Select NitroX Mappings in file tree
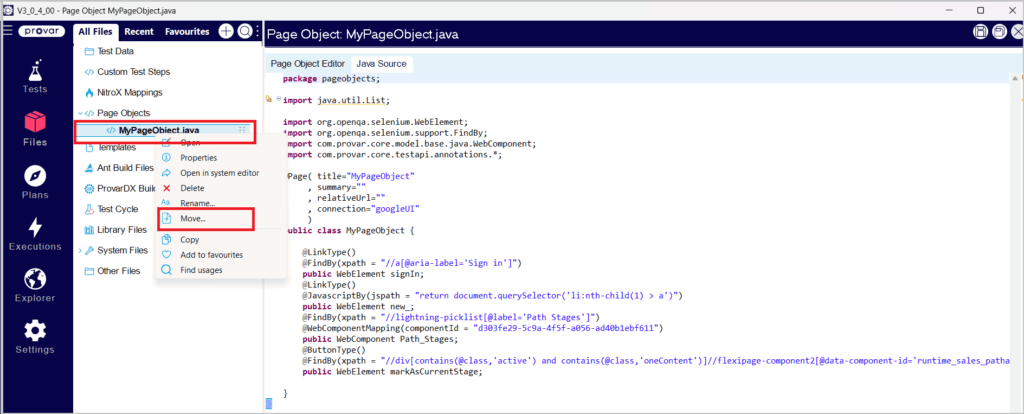The height and width of the screenshot is (414, 1024). (129, 92)
